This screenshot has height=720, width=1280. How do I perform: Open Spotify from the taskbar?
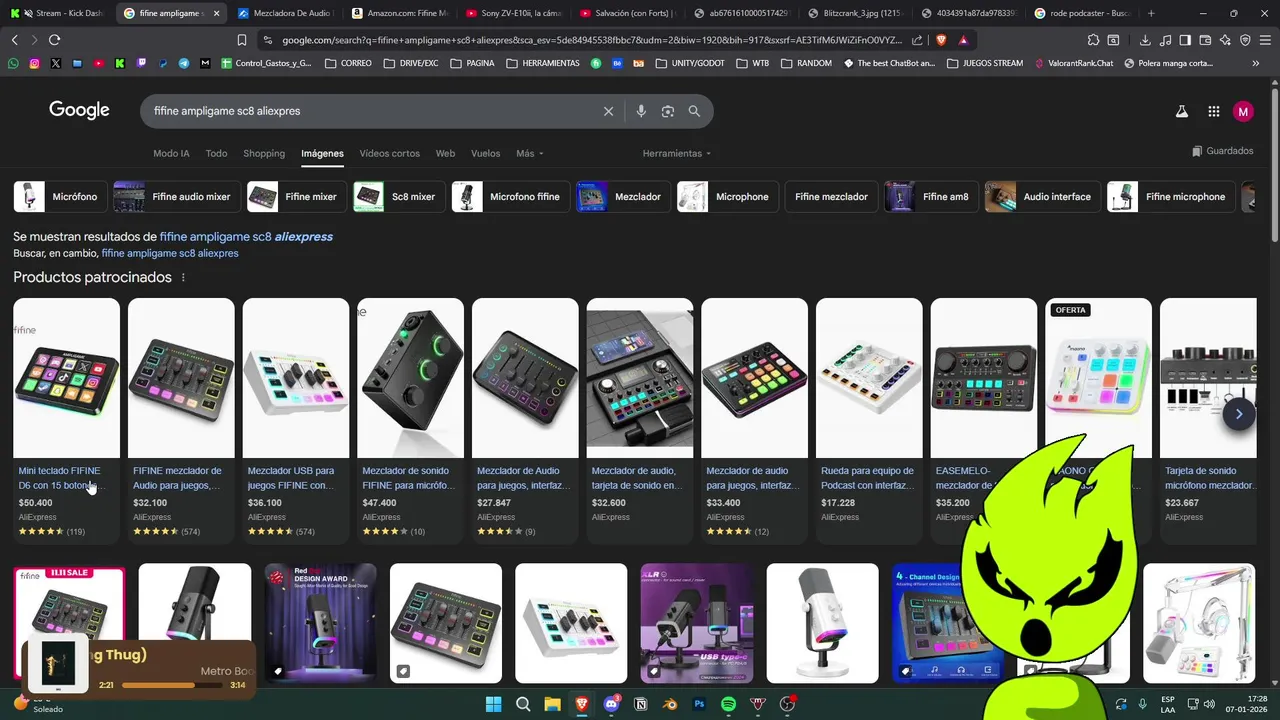click(x=729, y=704)
